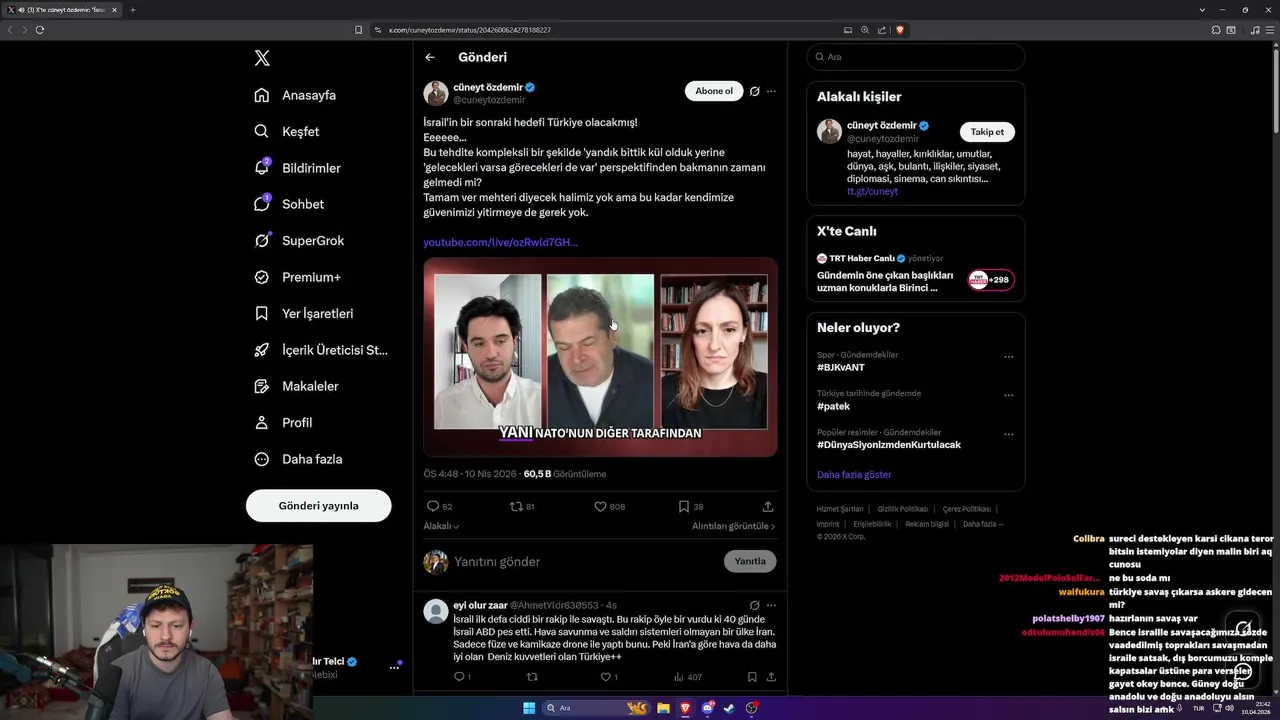
Task: Click the browser reload button
Action: [40, 30]
